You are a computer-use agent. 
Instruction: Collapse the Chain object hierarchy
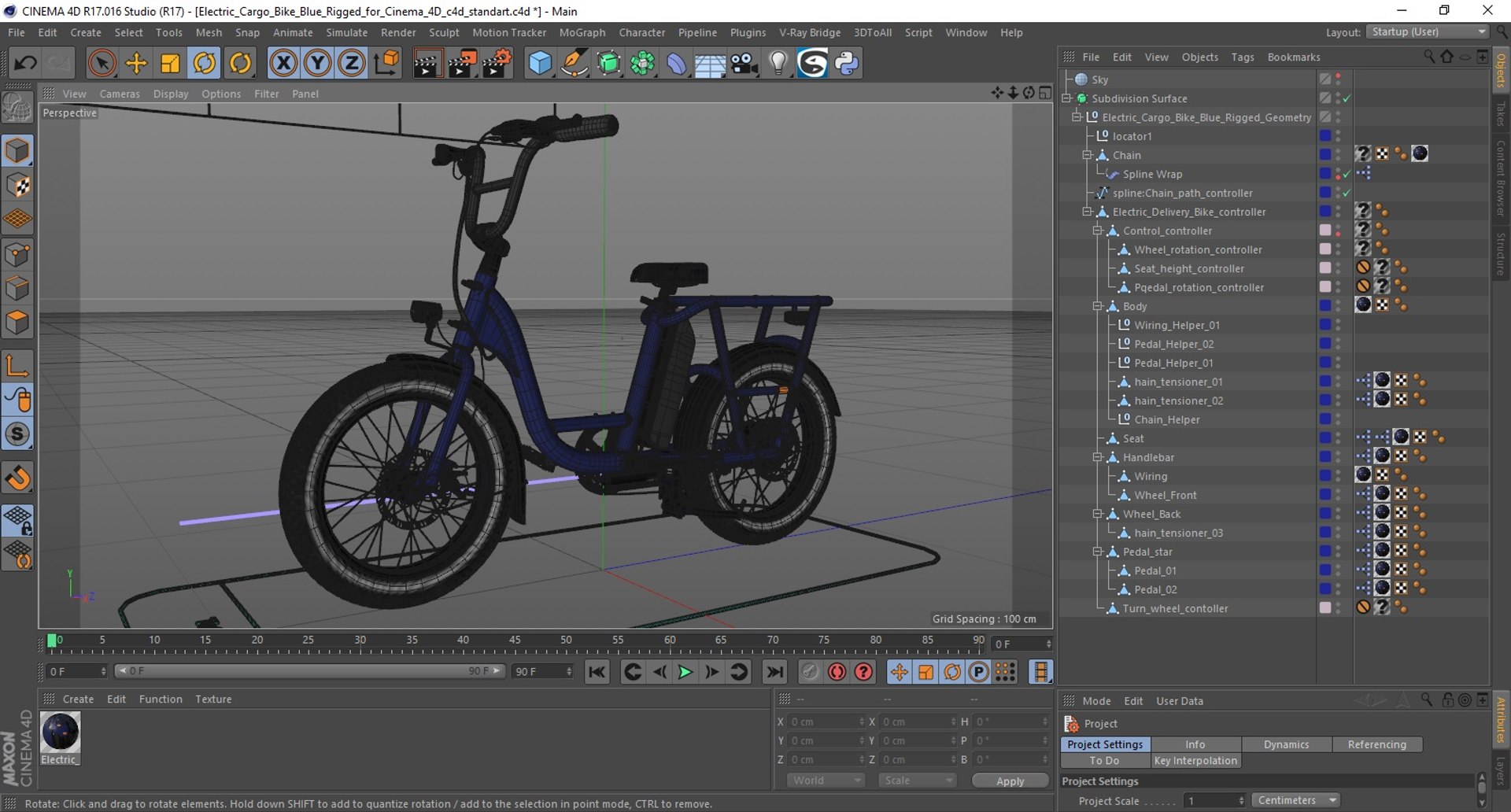(1088, 155)
